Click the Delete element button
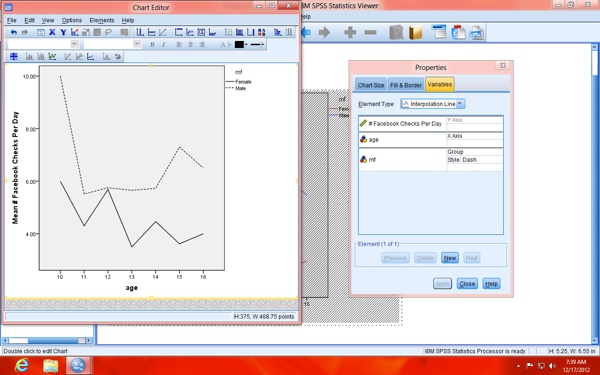Viewport: 600px width, 375px height. click(425, 258)
